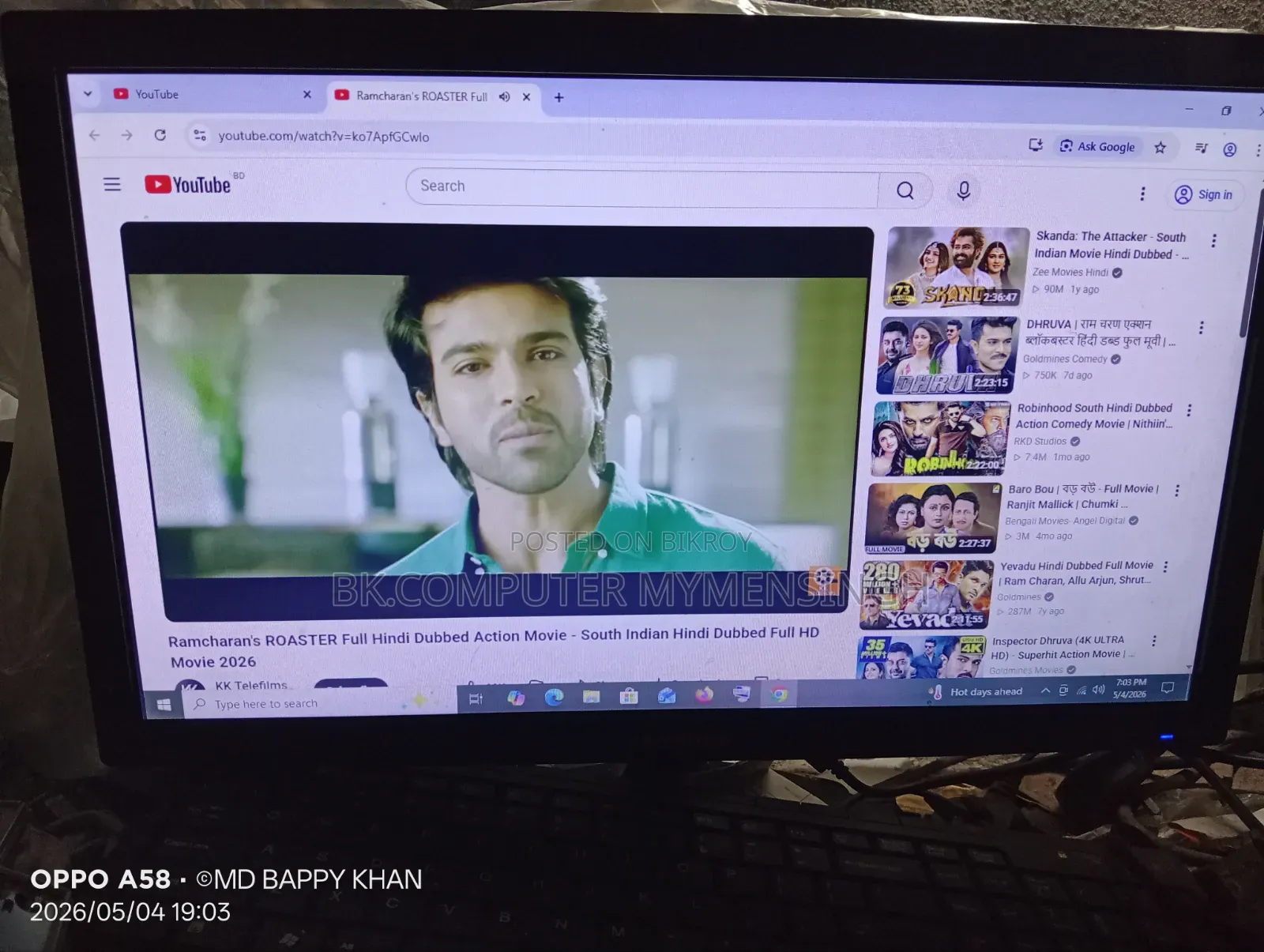Select Chrome on the taskbar
Screen dimensions: 1264x952
(x=780, y=694)
